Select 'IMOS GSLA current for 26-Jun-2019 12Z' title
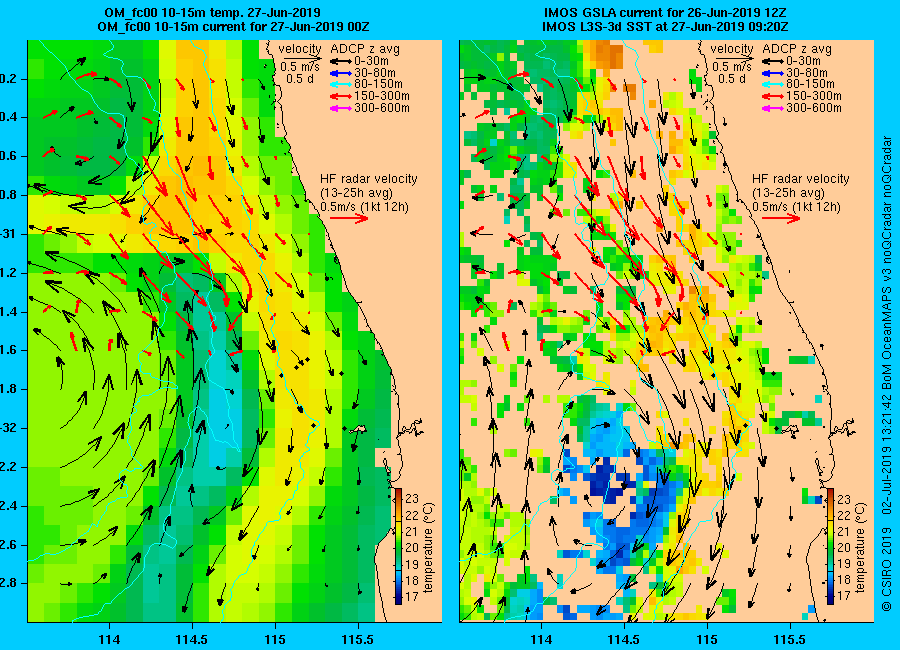The height and width of the screenshot is (650, 900). coord(665,13)
